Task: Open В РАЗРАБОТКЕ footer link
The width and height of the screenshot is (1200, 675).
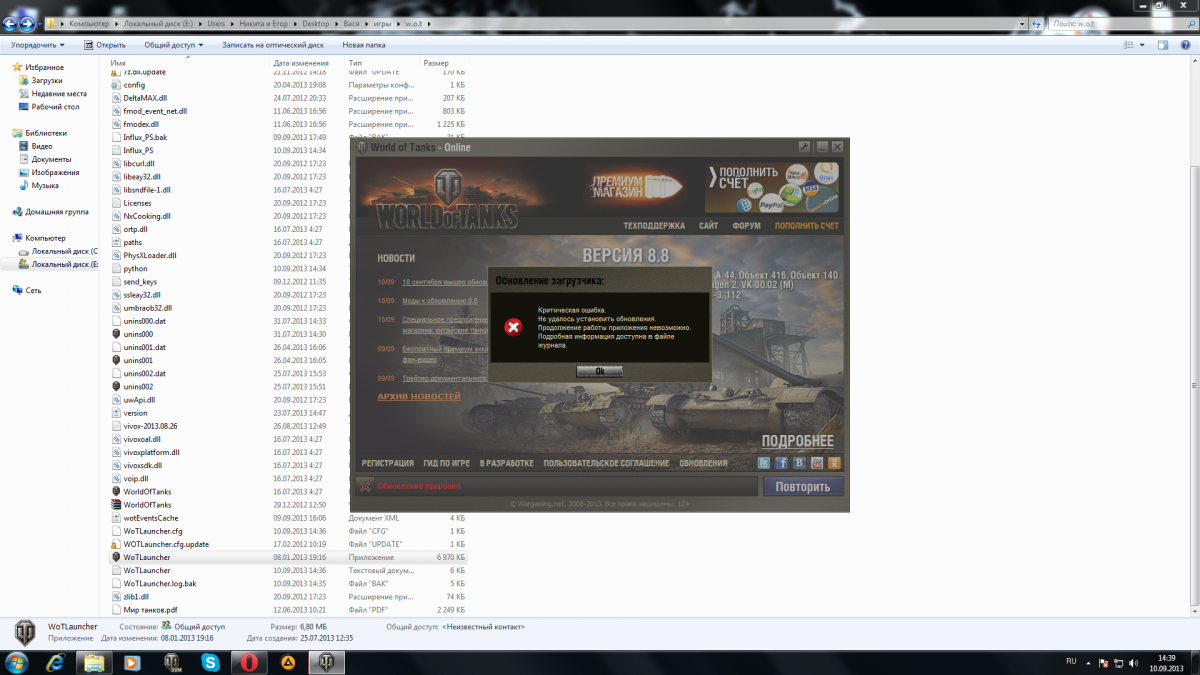Action: pos(507,464)
